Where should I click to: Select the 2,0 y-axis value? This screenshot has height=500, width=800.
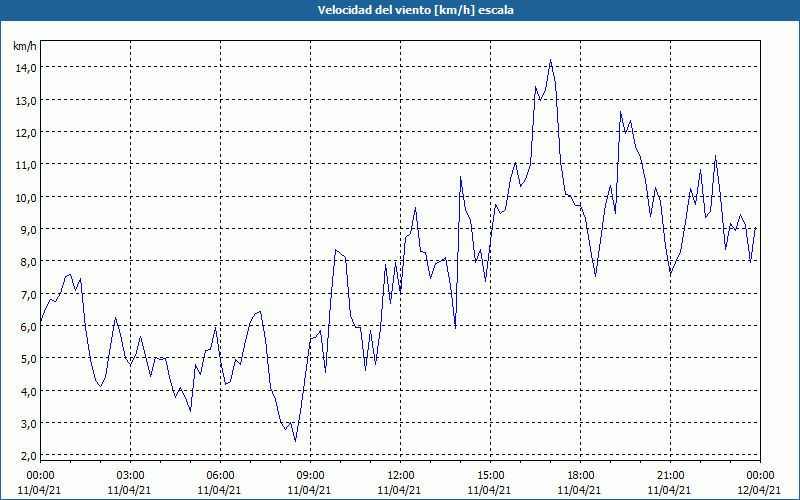28,455
